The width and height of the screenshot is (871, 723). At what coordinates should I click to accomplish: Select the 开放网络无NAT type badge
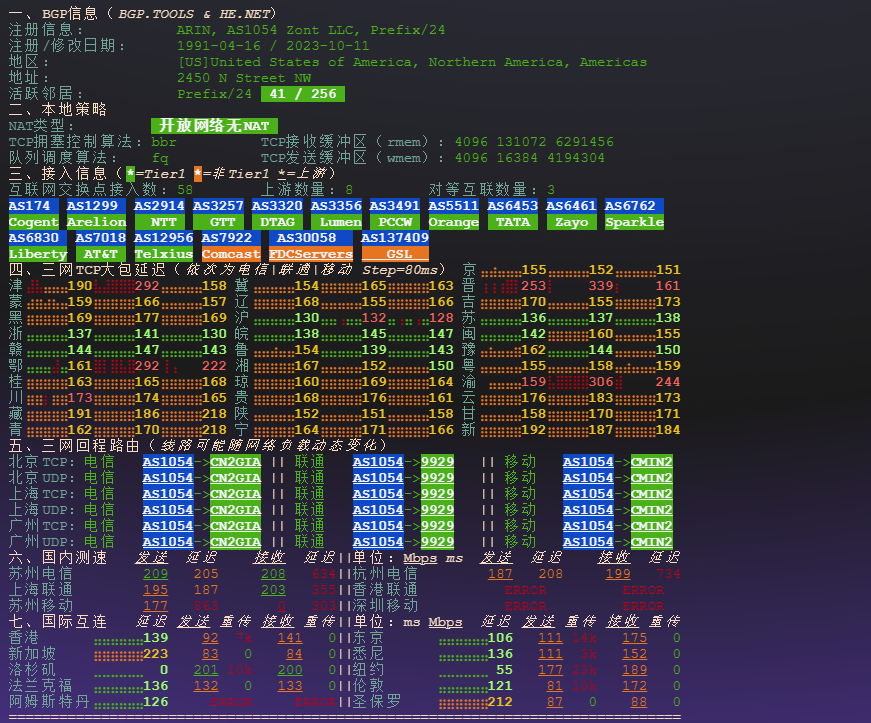tap(213, 126)
